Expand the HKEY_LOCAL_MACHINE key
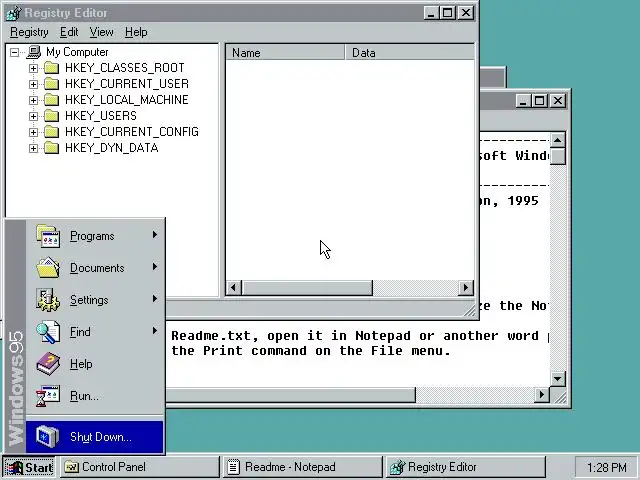This screenshot has height=480, width=640. coord(33,100)
